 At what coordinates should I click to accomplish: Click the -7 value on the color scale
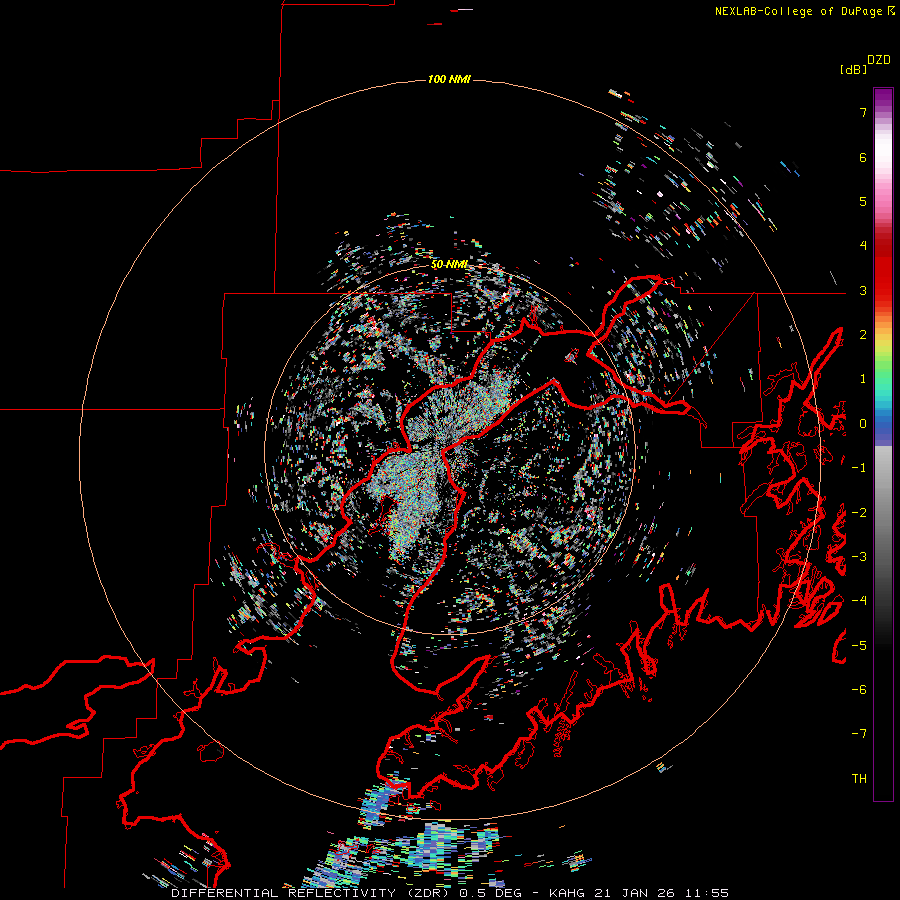859,734
